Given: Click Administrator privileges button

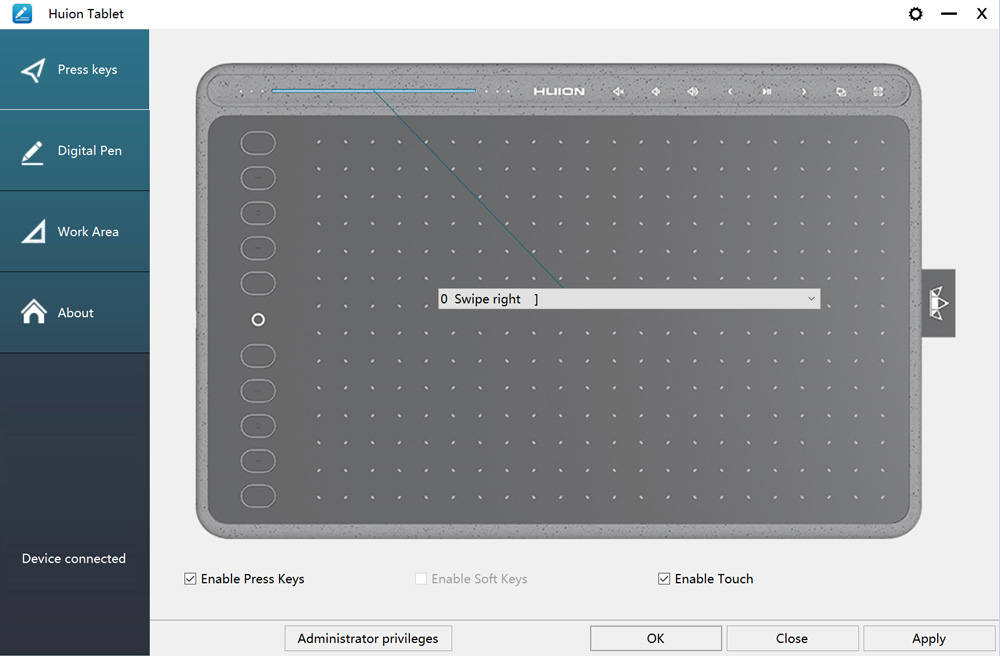Looking at the screenshot, I should (x=368, y=638).
